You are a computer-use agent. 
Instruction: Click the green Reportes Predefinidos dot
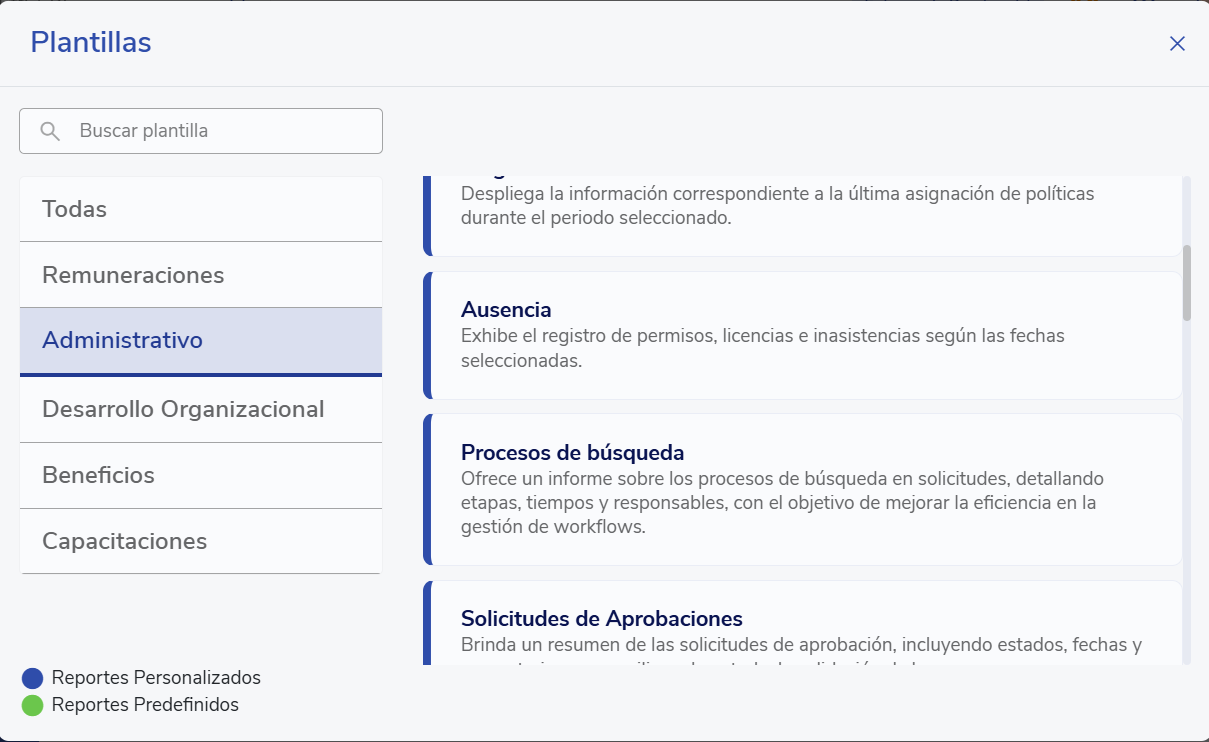pos(32,705)
